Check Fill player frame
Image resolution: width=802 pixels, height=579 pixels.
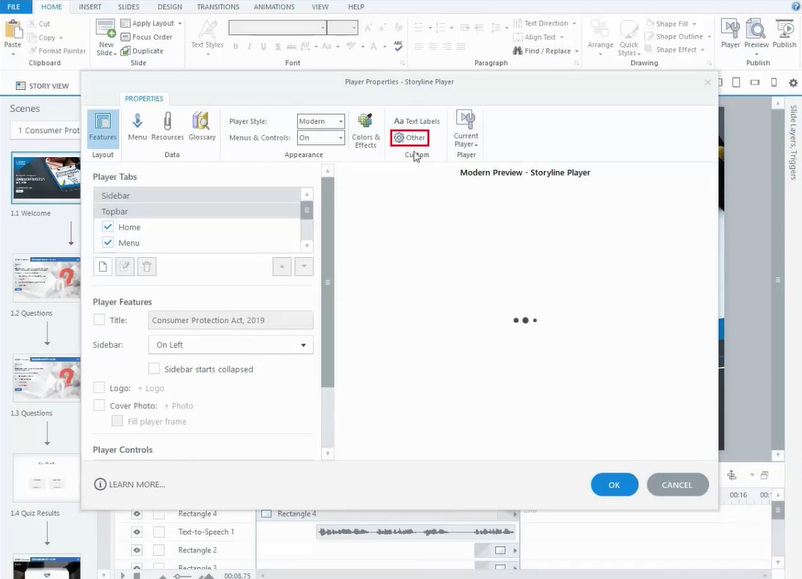click(117, 421)
